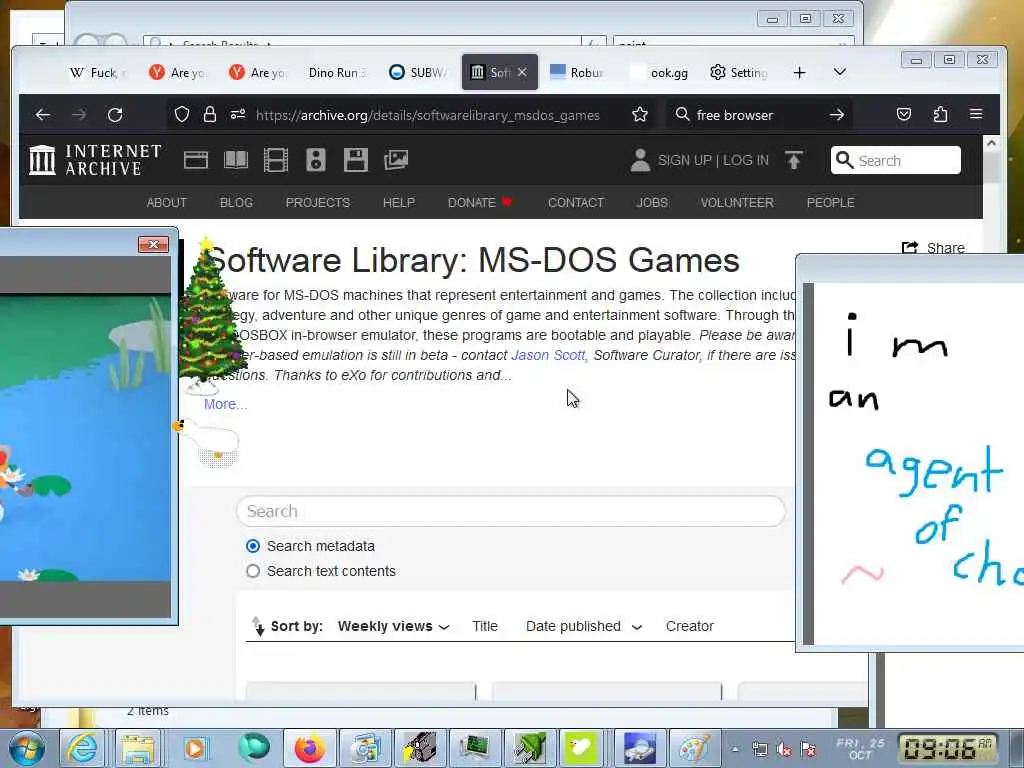Click the upload arrow icon
Image resolution: width=1024 pixels, height=768 pixels.
click(793, 160)
